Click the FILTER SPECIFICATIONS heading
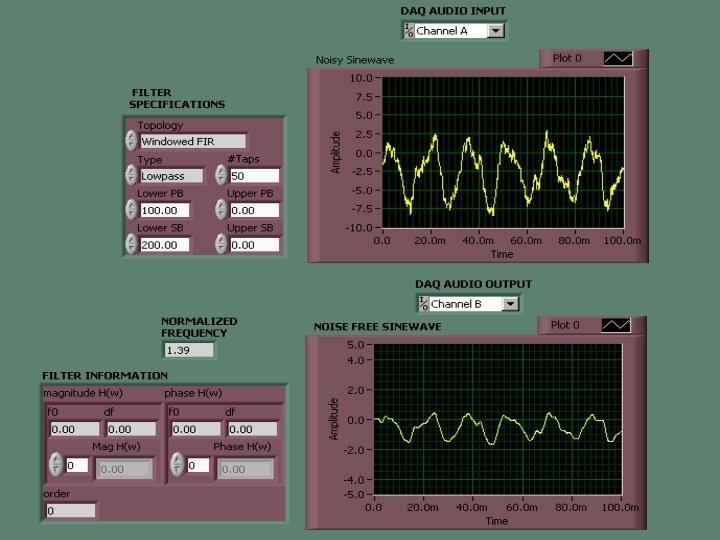 [x=177, y=98]
